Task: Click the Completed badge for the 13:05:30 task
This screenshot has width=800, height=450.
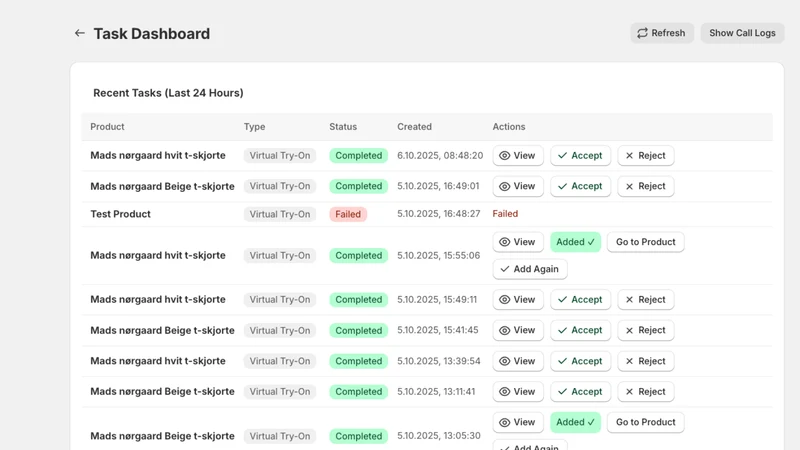Action: [x=359, y=436]
